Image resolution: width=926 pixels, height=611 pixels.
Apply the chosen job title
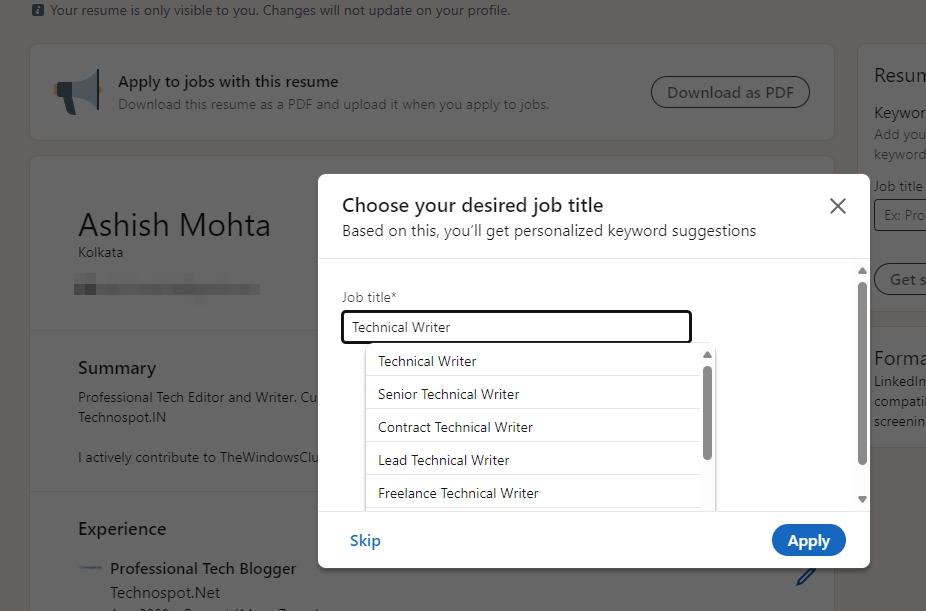[808, 540]
